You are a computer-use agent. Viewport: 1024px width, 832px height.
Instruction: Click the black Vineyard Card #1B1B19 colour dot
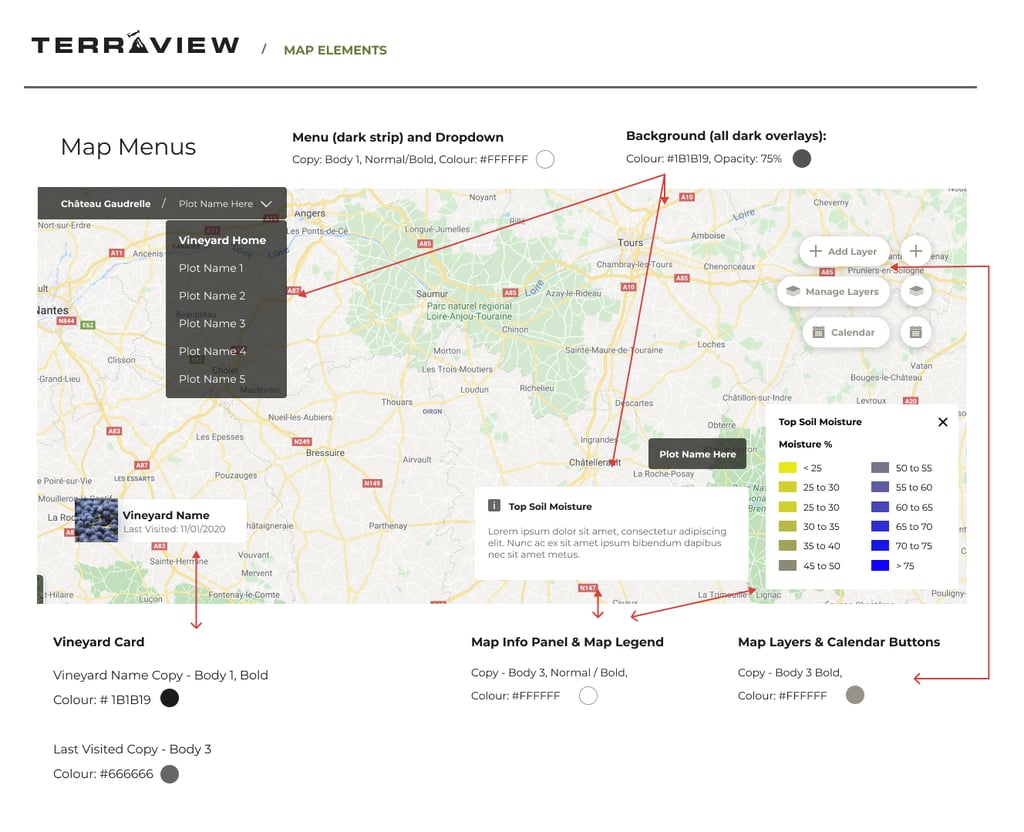pyautogui.click(x=169, y=698)
